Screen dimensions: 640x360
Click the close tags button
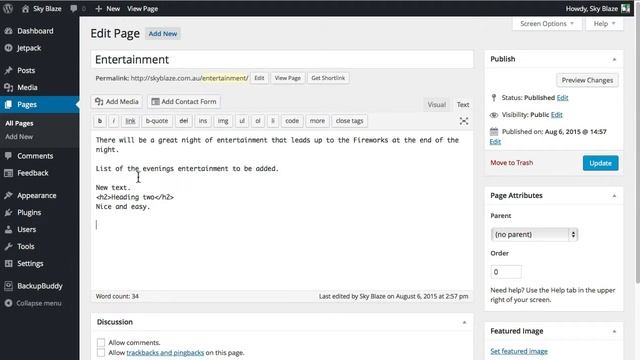click(x=349, y=121)
